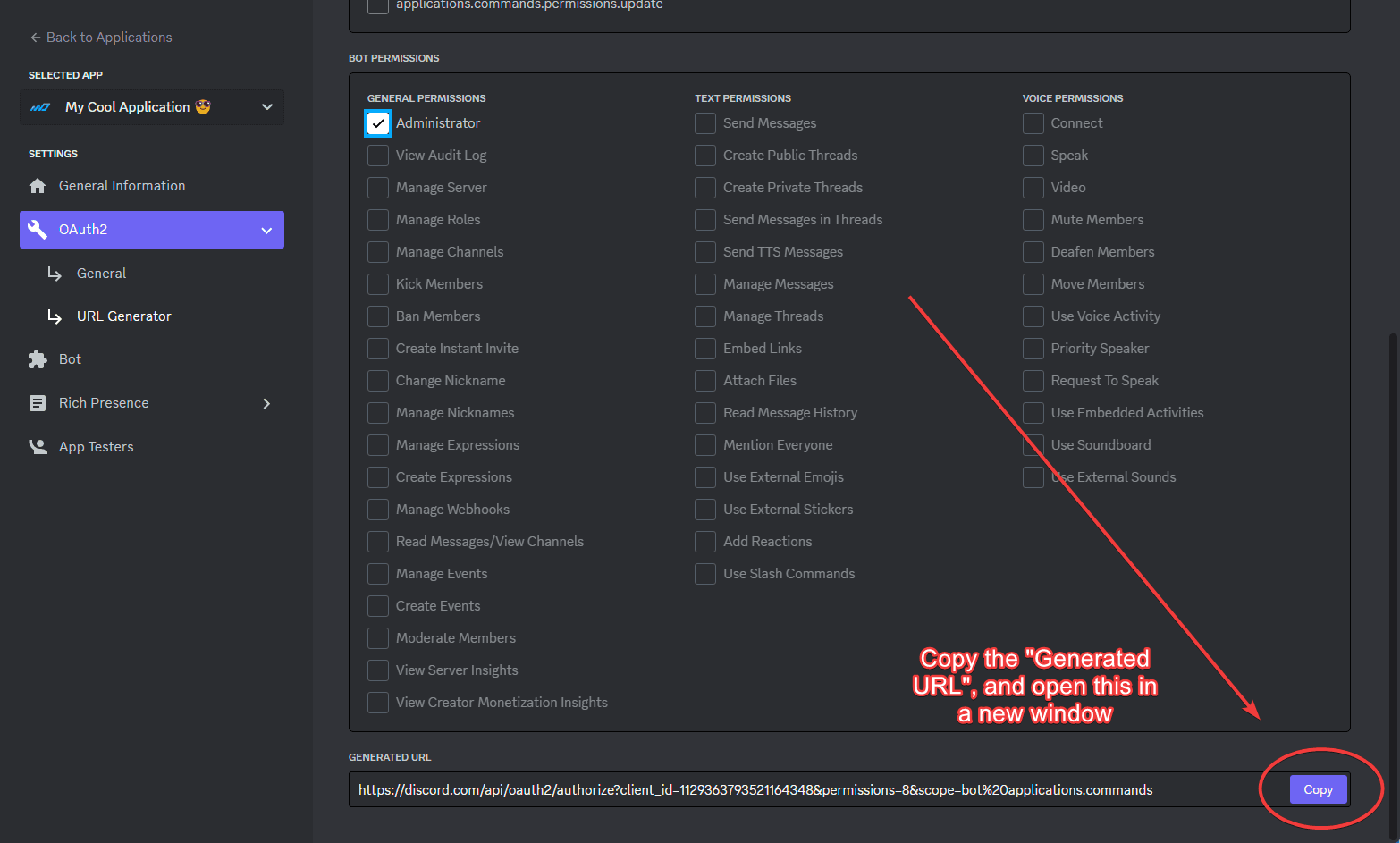Check the Create Instant Invite permission

[x=378, y=349]
